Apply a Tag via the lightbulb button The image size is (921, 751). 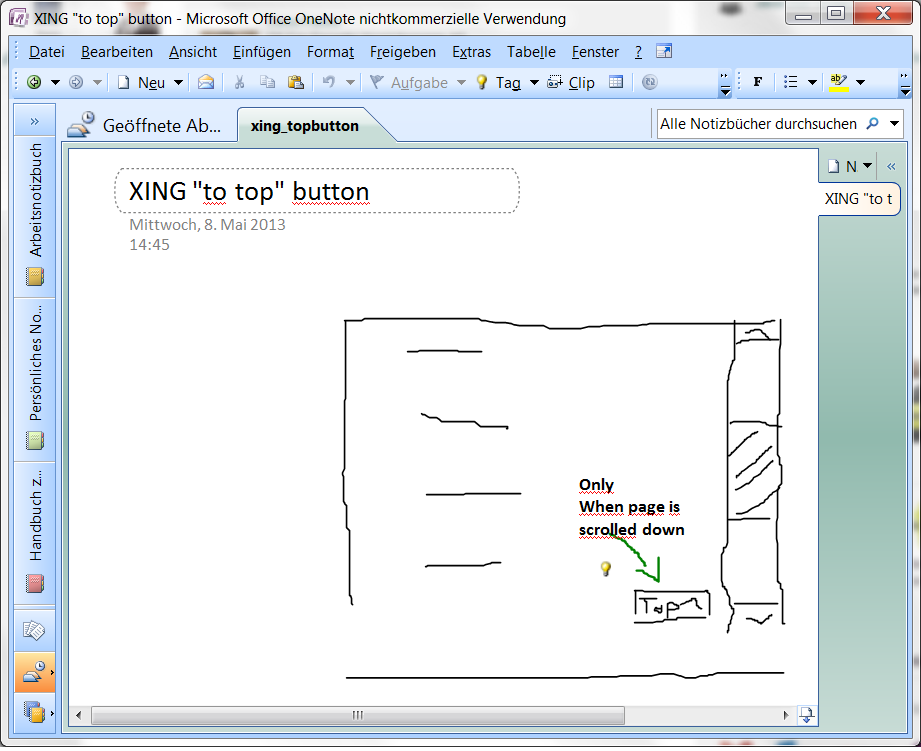point(498,83)
